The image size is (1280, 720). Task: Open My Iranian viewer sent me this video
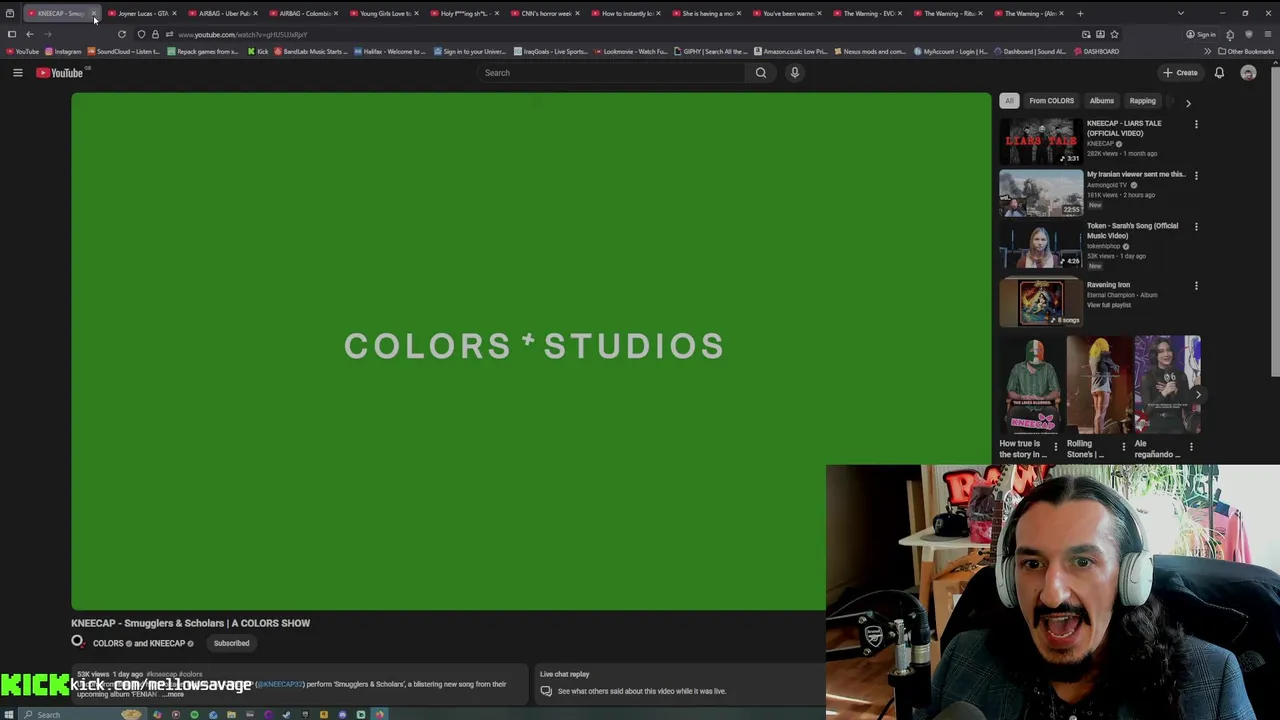point(1041,192)
